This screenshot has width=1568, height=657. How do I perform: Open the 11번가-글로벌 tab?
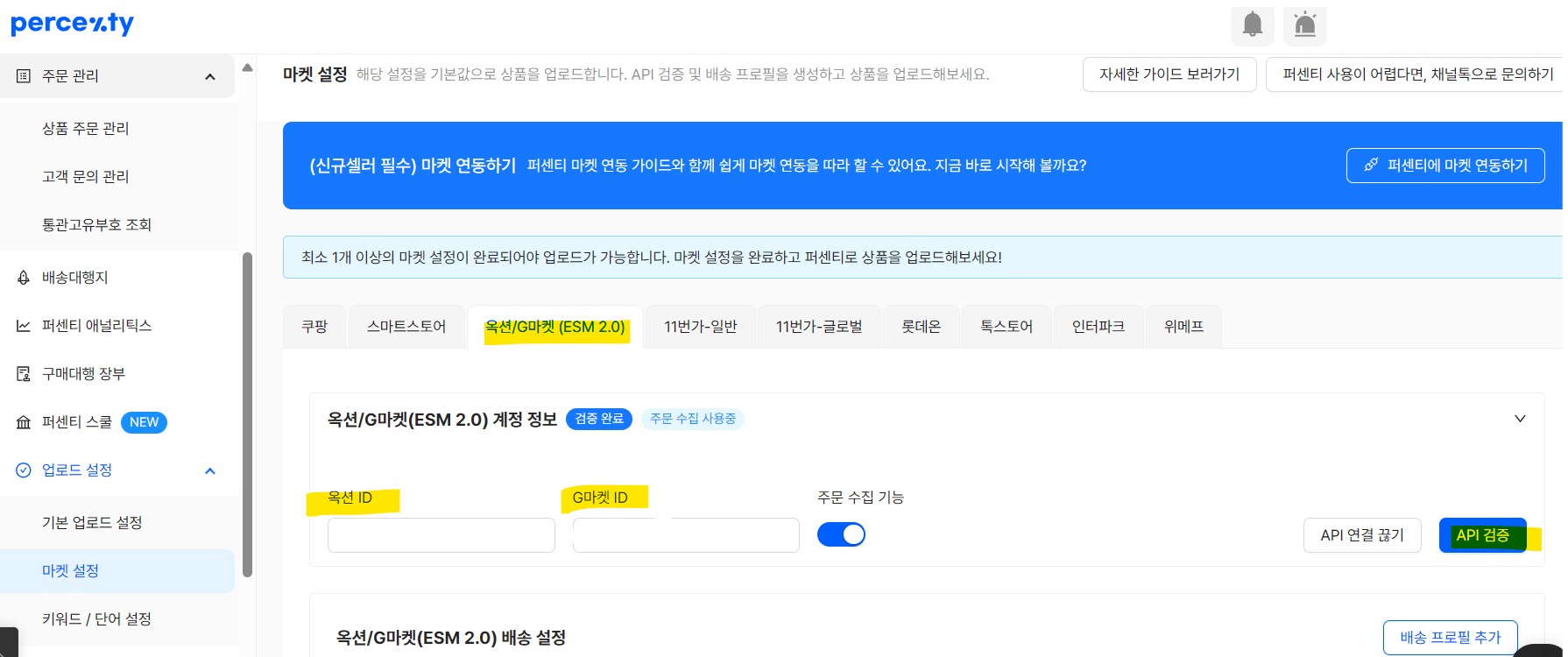click(x=819, y=327)
